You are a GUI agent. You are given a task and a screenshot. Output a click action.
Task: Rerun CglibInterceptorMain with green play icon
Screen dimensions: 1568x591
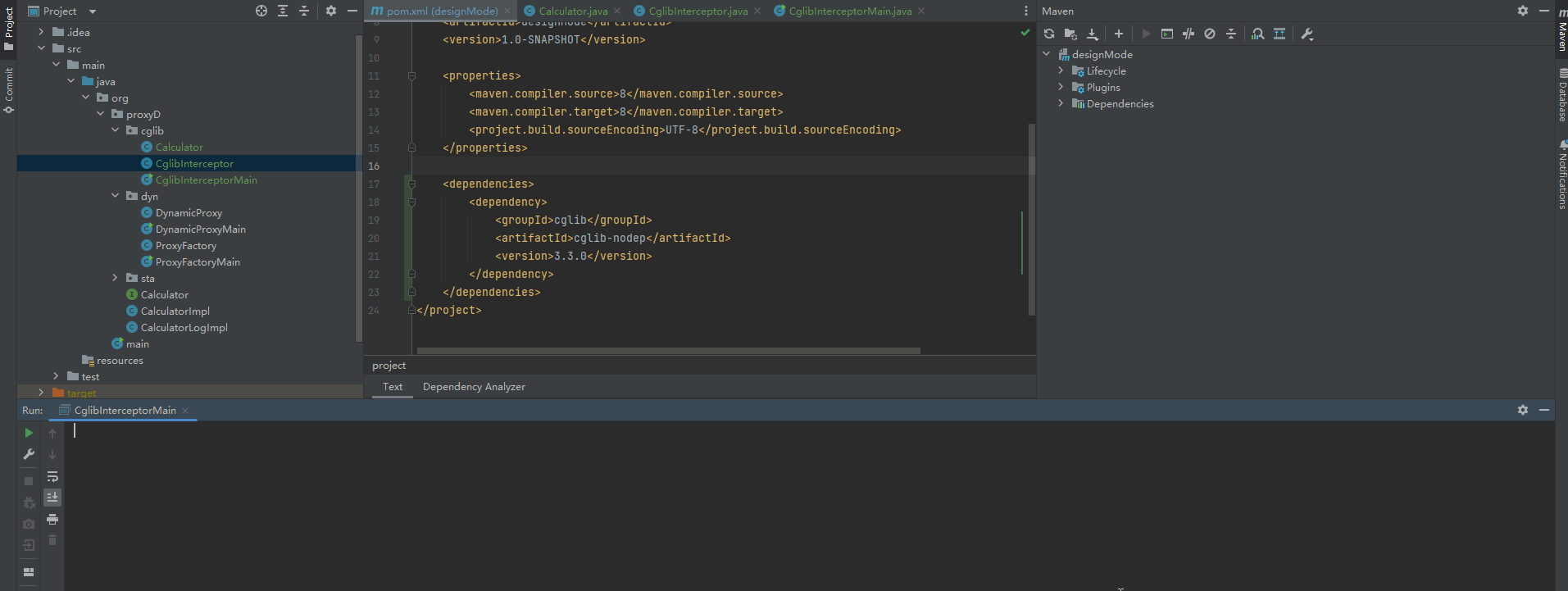29,433
